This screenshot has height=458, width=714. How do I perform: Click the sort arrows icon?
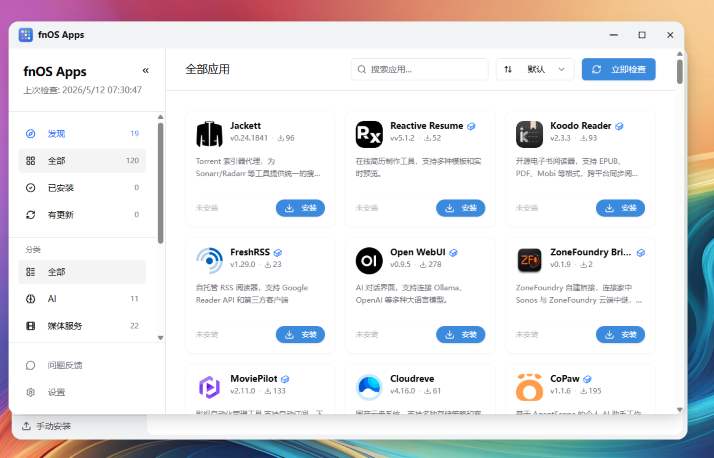pos(508,69)
